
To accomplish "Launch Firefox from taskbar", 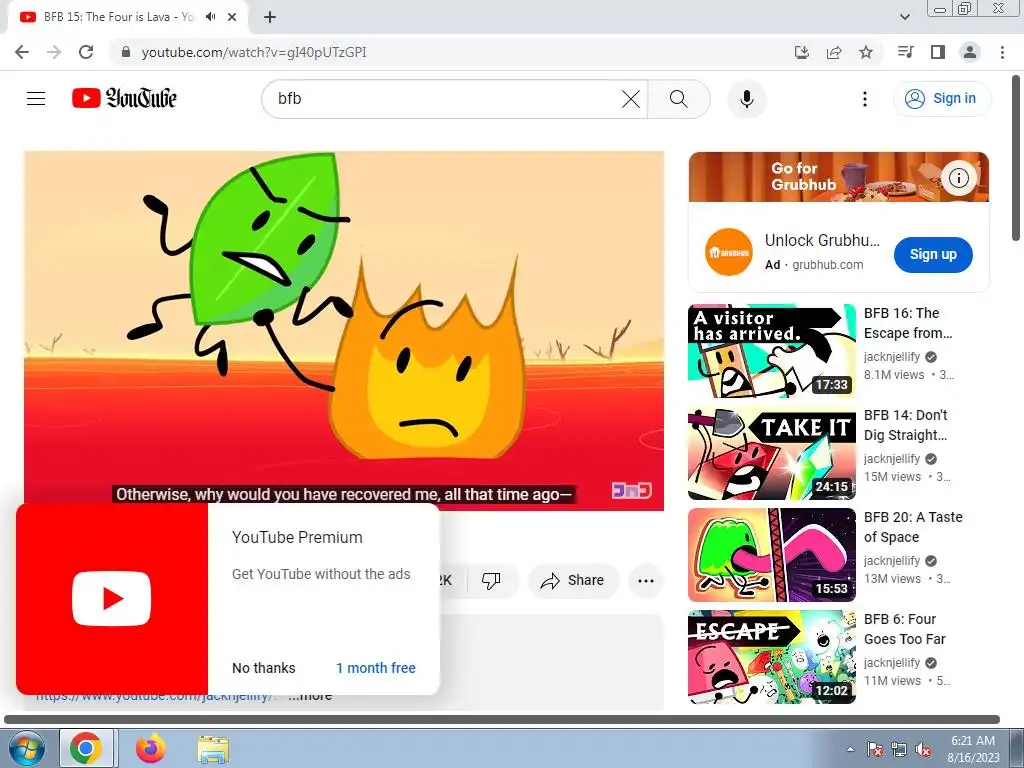I will point(151,749).
